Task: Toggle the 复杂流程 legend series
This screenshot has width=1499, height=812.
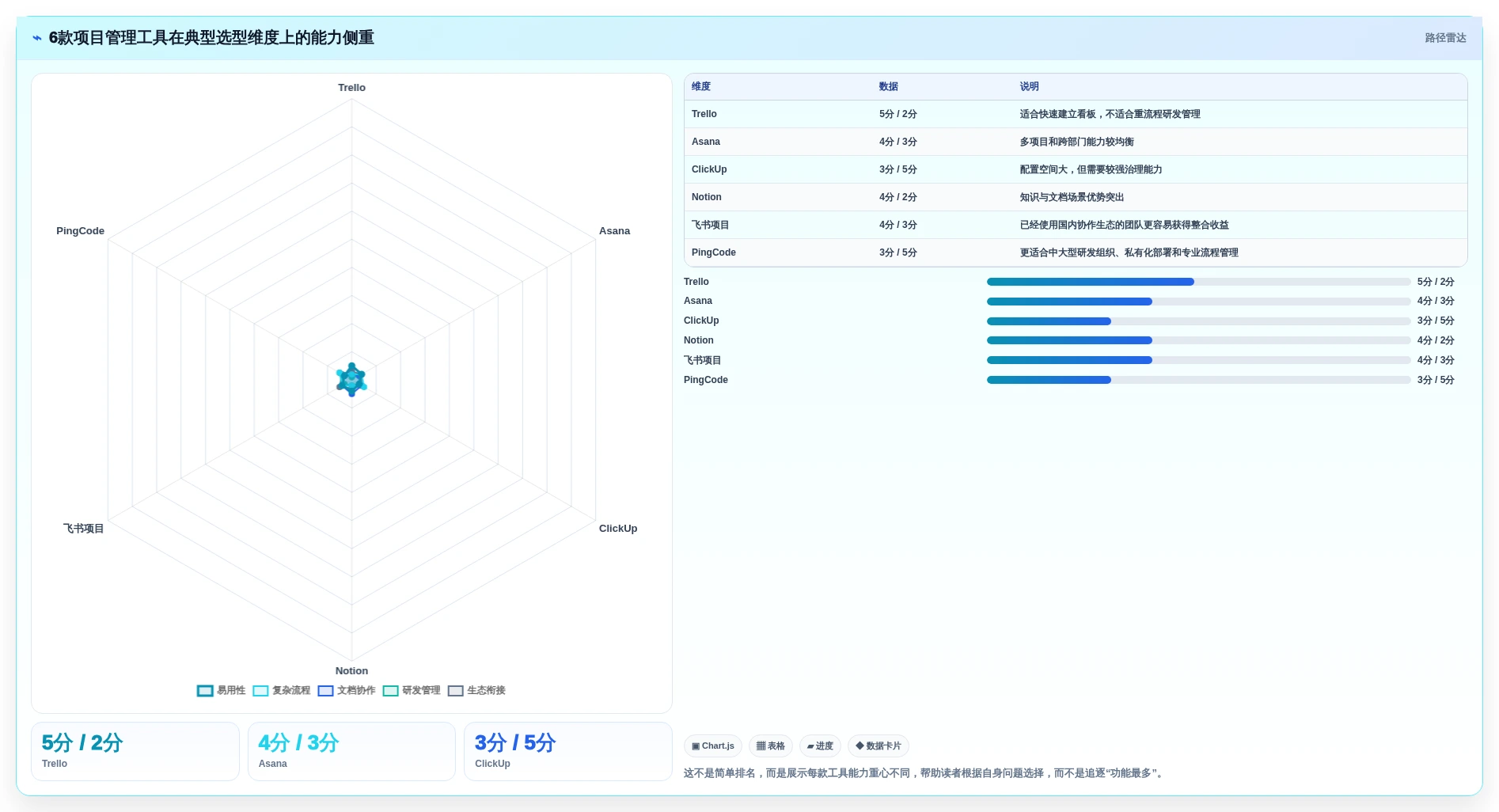Action: tap(282, 691)
